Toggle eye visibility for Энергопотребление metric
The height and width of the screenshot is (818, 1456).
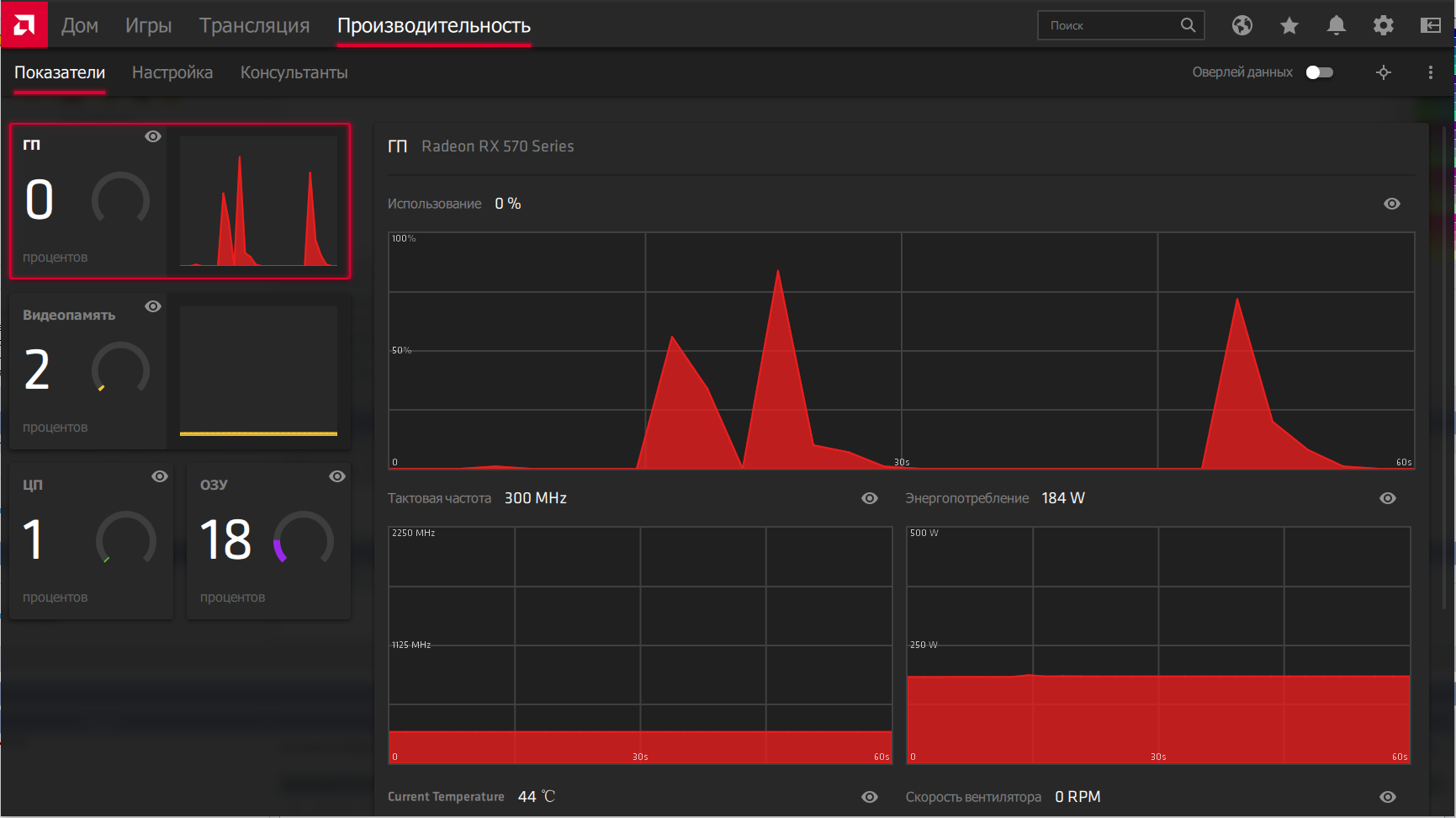tap(1388, 498)
